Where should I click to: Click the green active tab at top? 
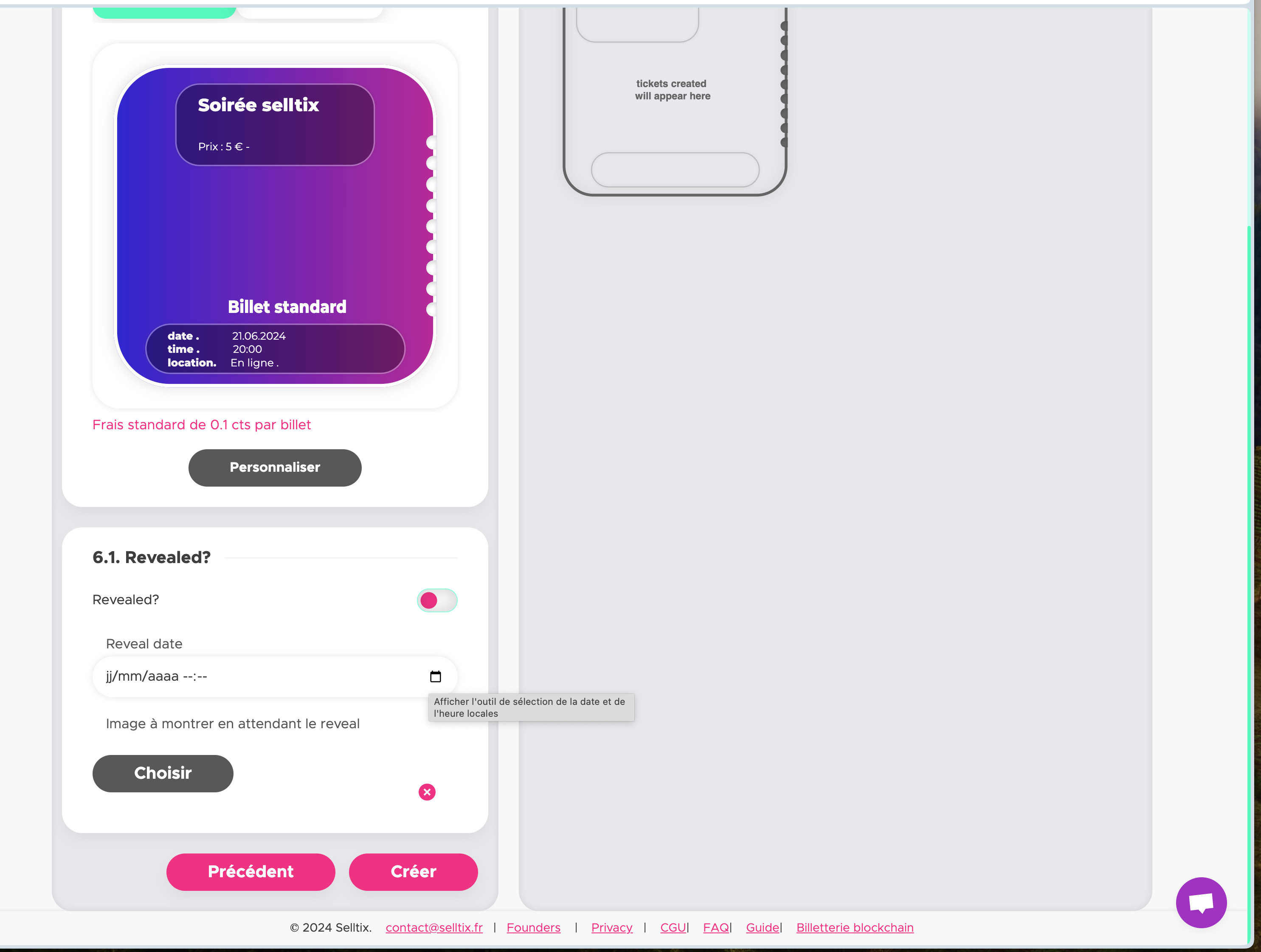click(x=164, y=13)
